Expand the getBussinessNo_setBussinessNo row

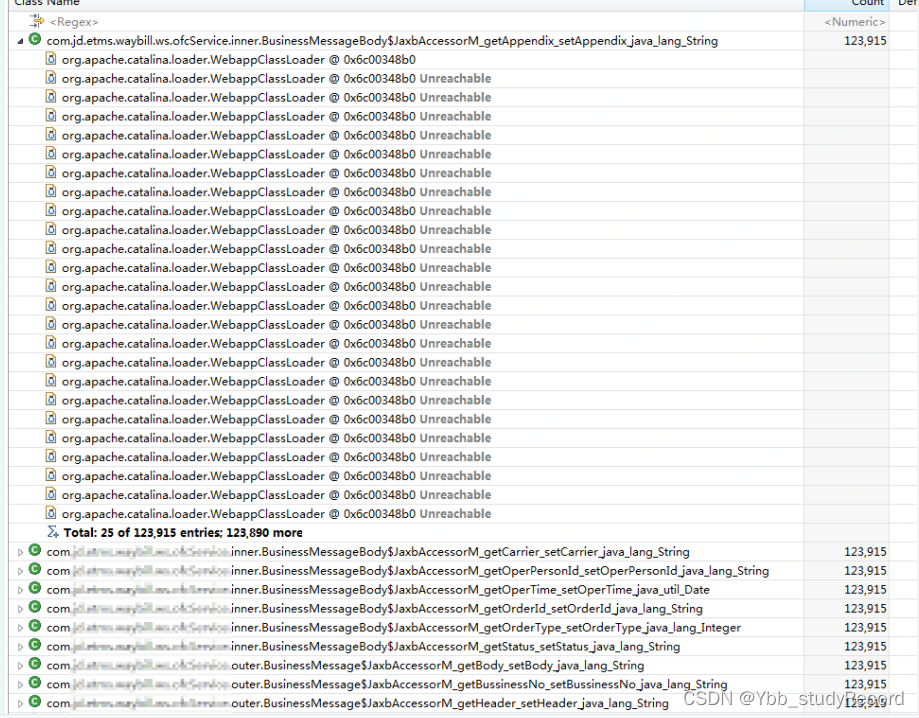click(21, 685)
